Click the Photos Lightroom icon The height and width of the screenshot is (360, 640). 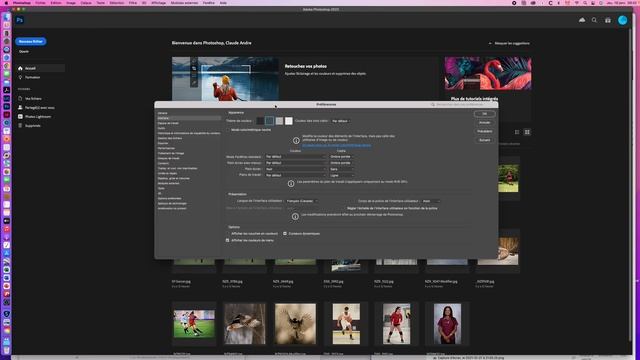20,116
